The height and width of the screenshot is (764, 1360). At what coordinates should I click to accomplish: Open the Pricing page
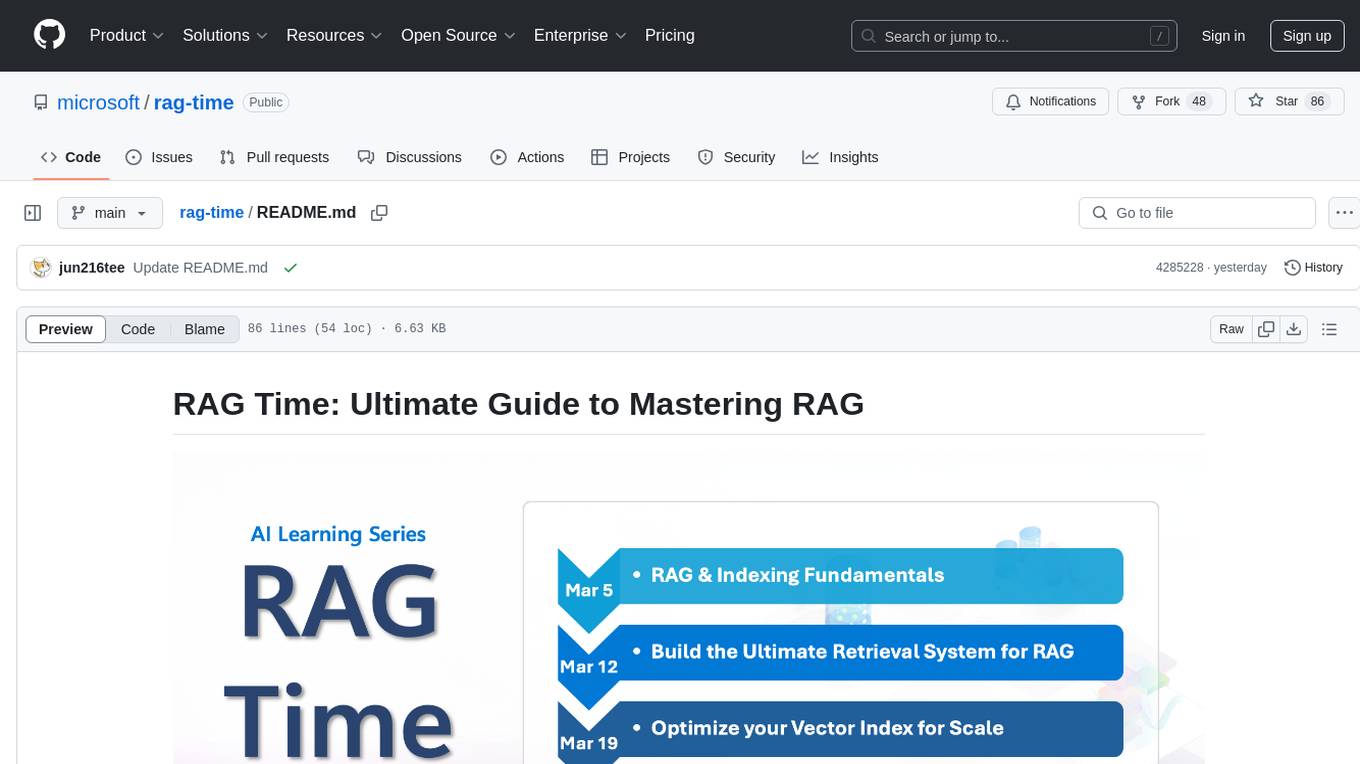pos(670,35)
